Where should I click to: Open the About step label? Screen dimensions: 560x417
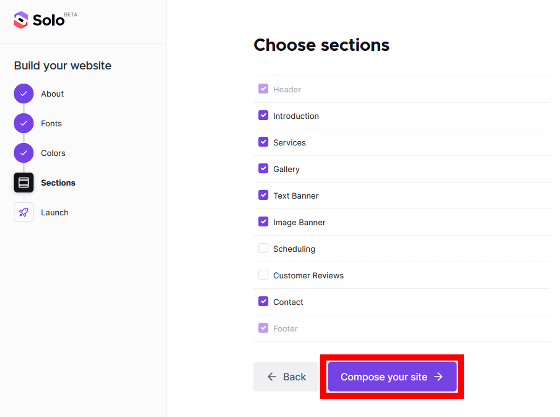(x=52, y=94)
